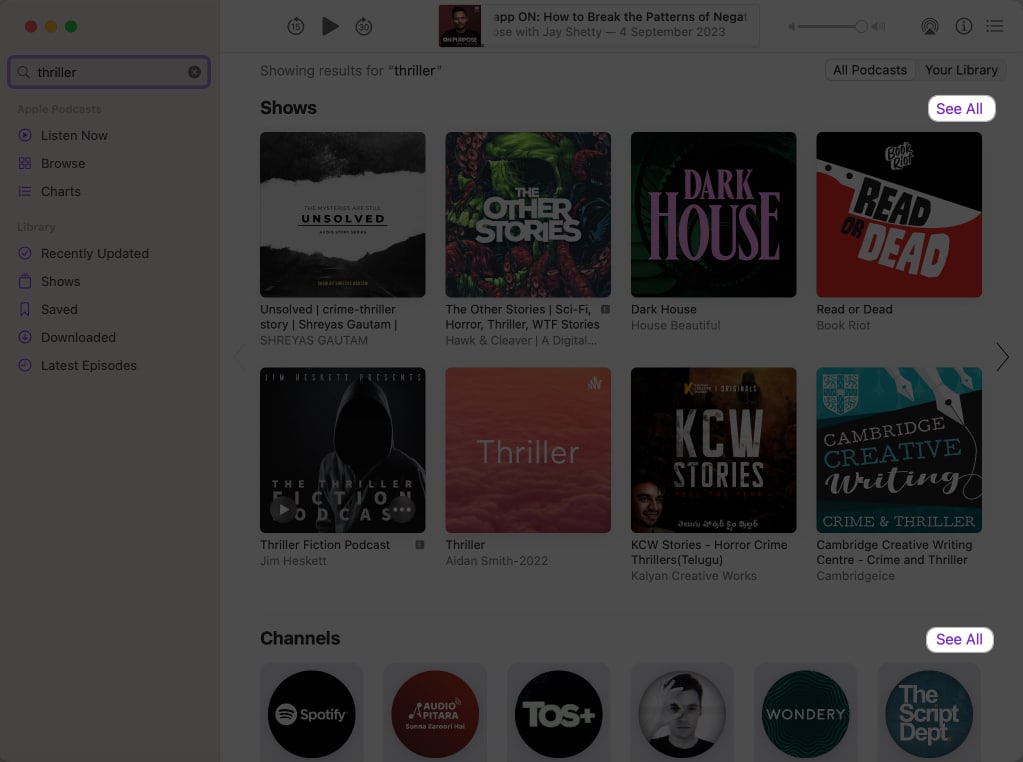Click "SHREYAS GAUTAM" author text

click(314, 340)
